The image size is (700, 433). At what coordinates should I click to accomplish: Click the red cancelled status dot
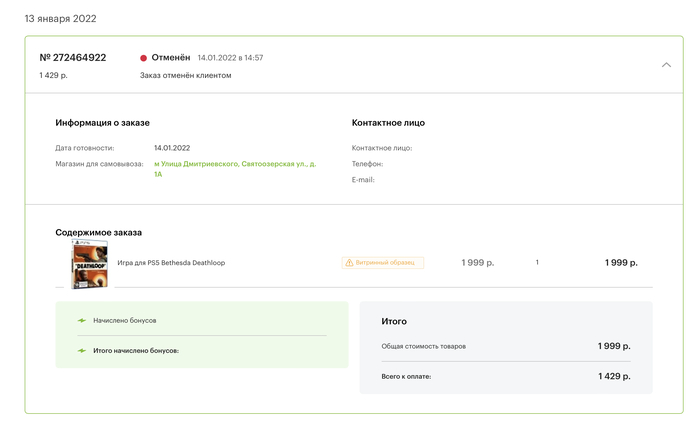click(143, 58)
